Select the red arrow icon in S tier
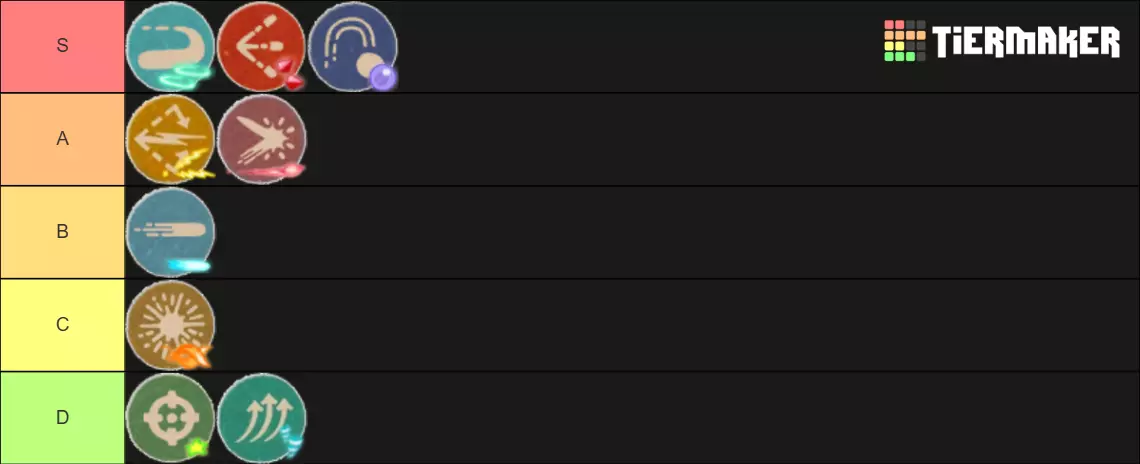The height and width of the screenshot is (464, 1140). pos(262,46)
